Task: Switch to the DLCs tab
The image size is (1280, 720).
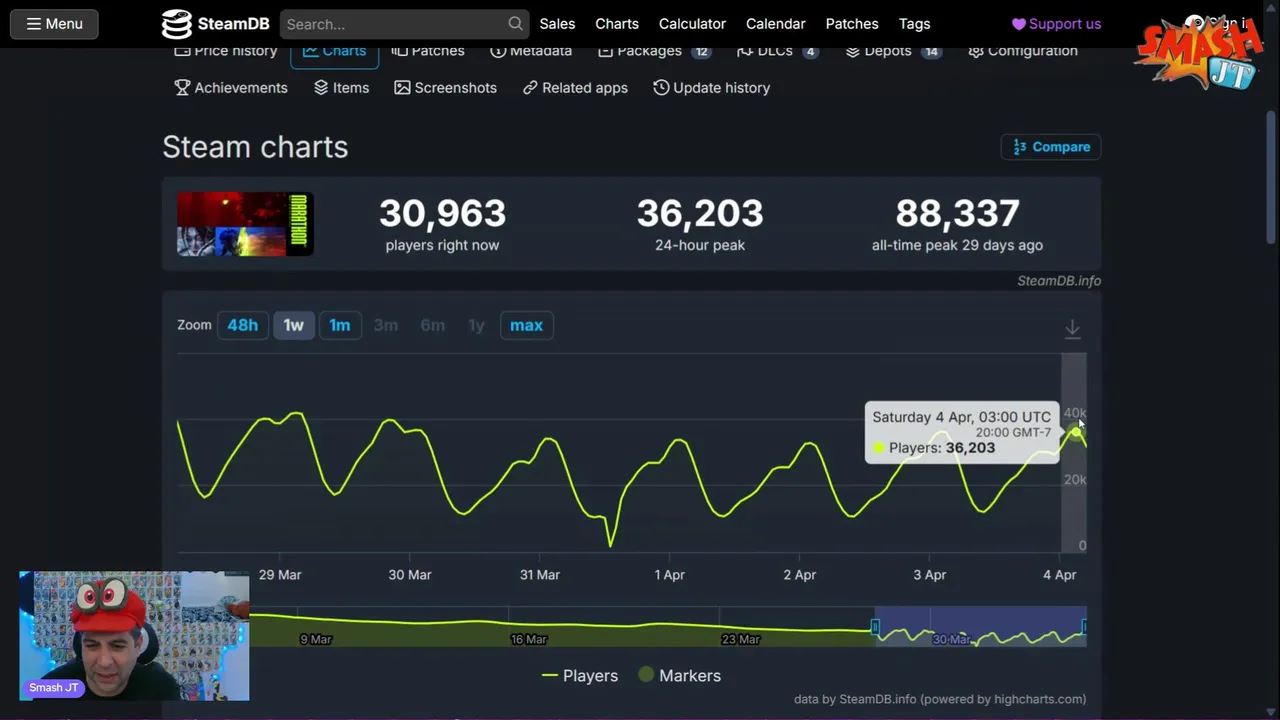Action: click(x=777, y=53)
